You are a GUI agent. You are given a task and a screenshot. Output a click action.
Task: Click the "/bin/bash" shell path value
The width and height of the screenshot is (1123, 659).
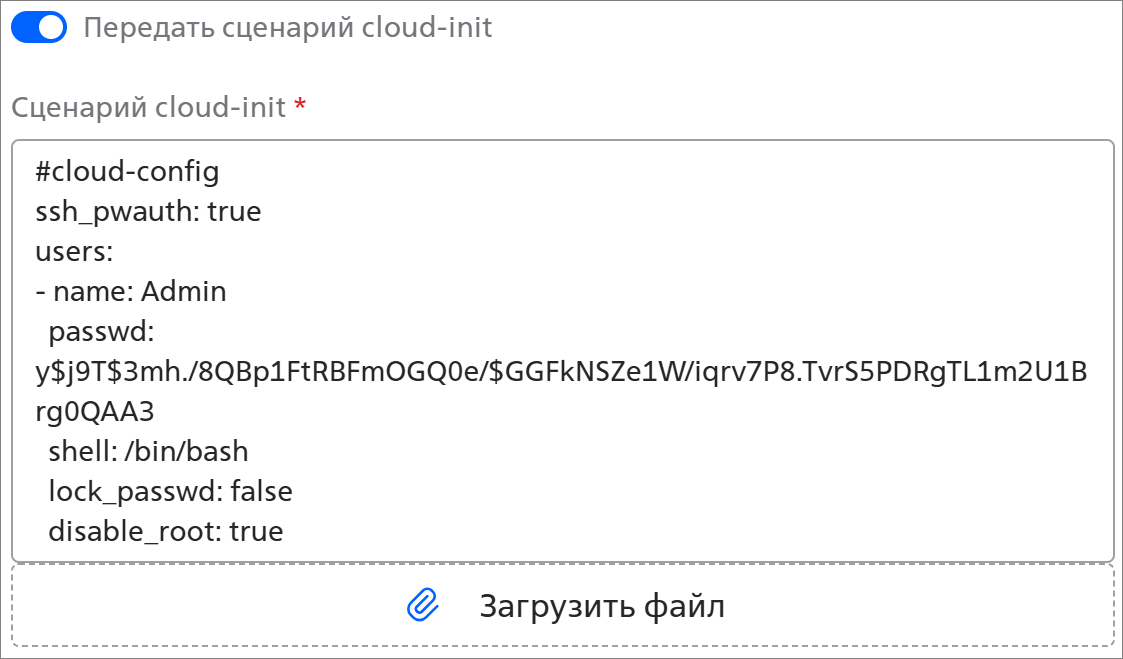pos(186,451)
